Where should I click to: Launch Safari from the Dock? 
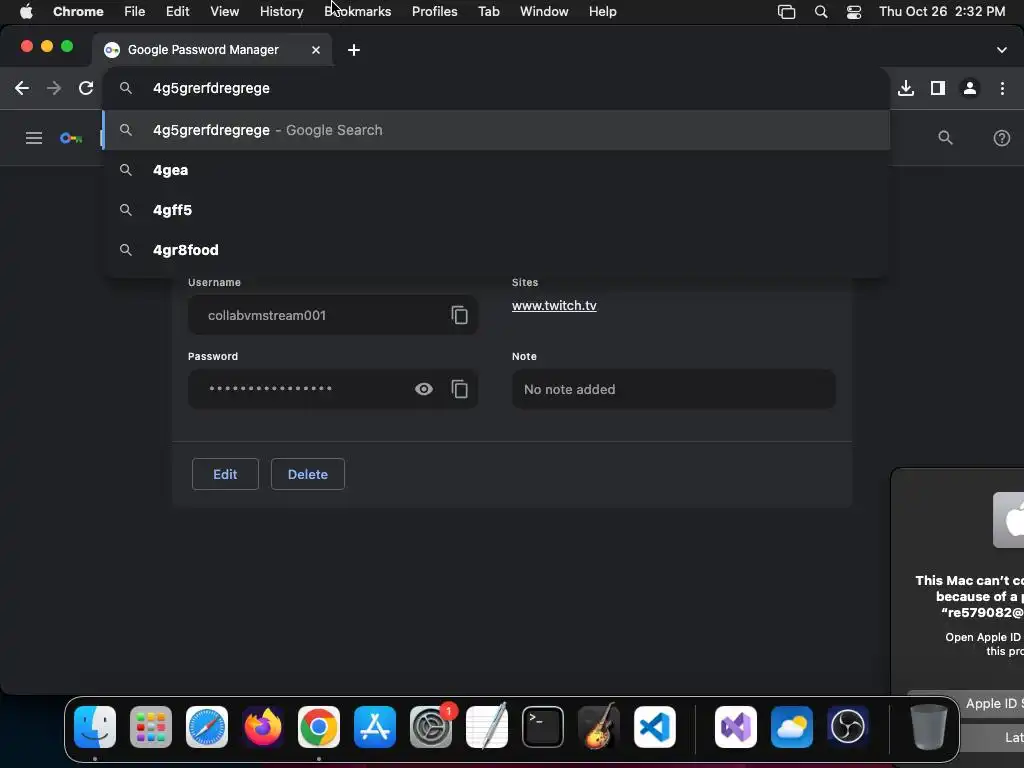(207, 726)
